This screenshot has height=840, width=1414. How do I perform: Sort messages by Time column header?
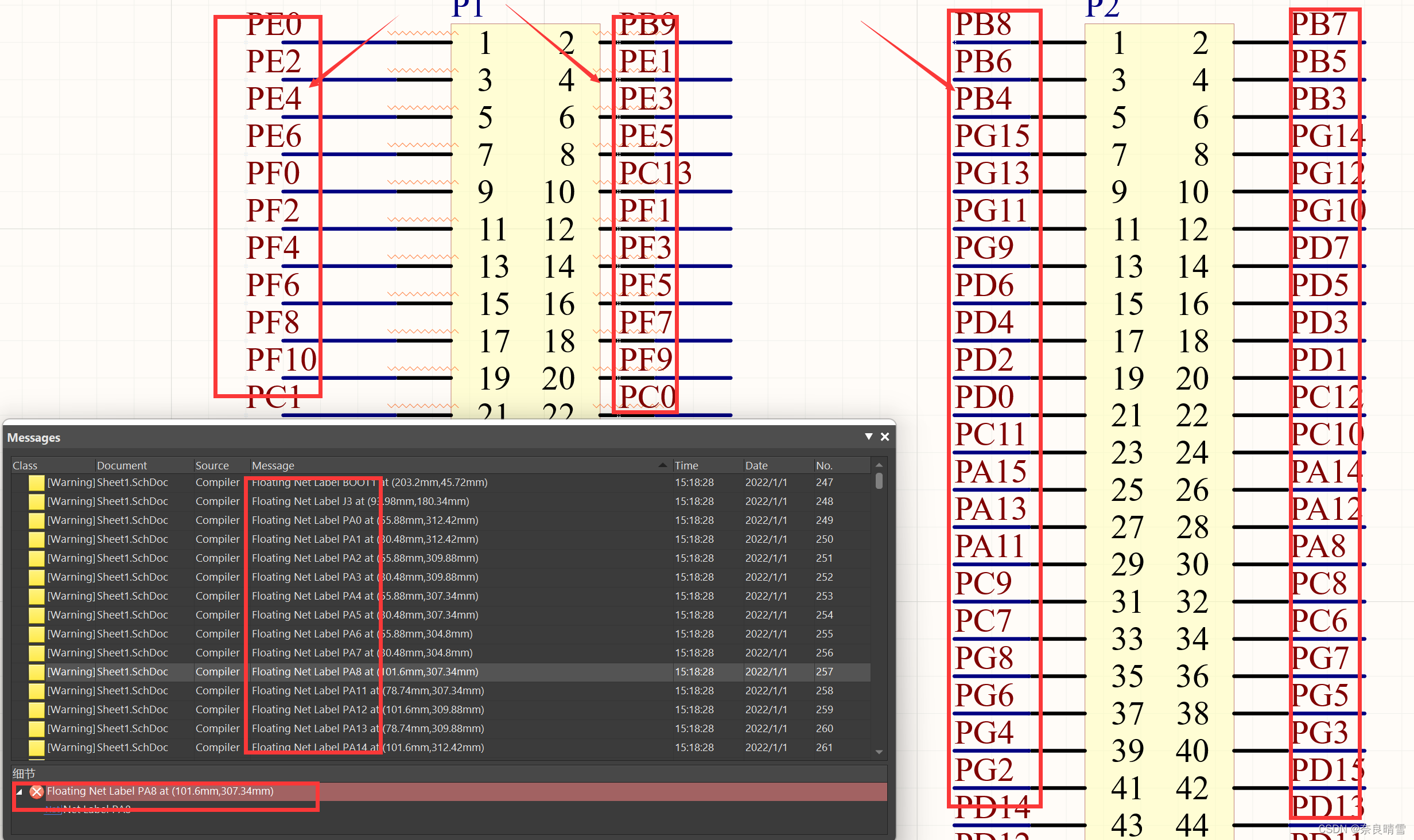coord(686,465)
